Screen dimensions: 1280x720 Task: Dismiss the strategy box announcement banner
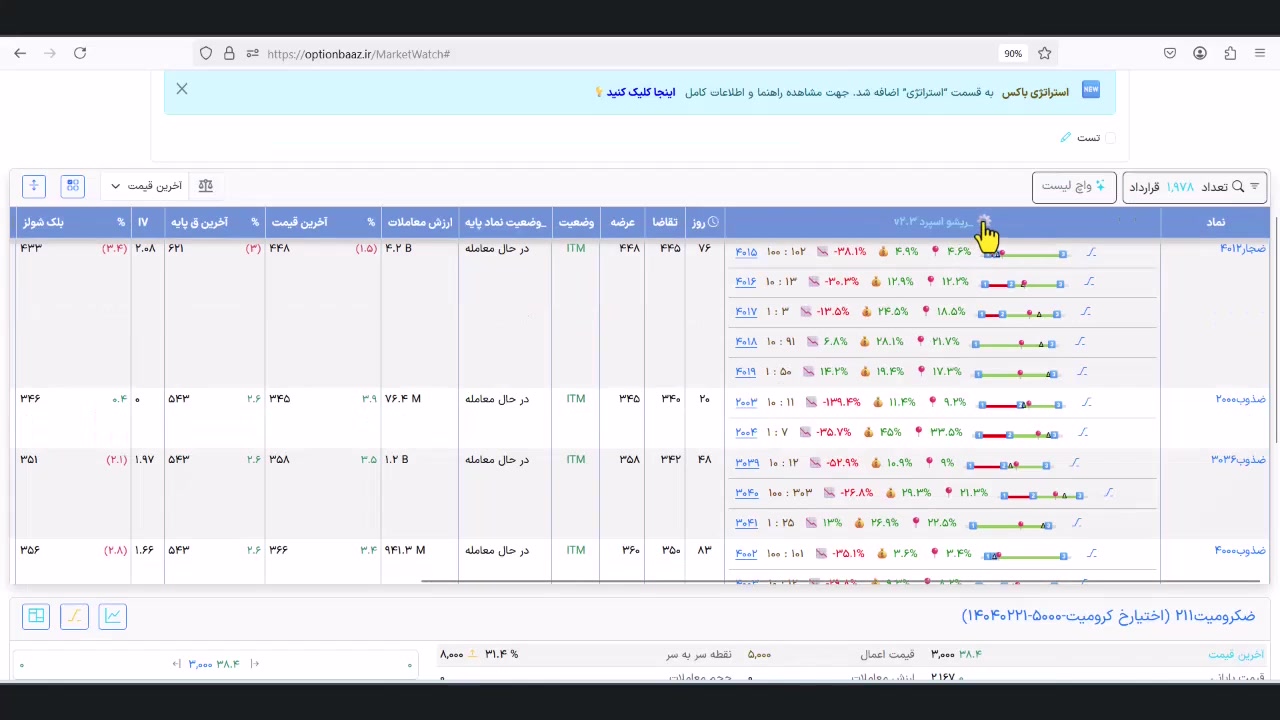[x=182, y=89]
